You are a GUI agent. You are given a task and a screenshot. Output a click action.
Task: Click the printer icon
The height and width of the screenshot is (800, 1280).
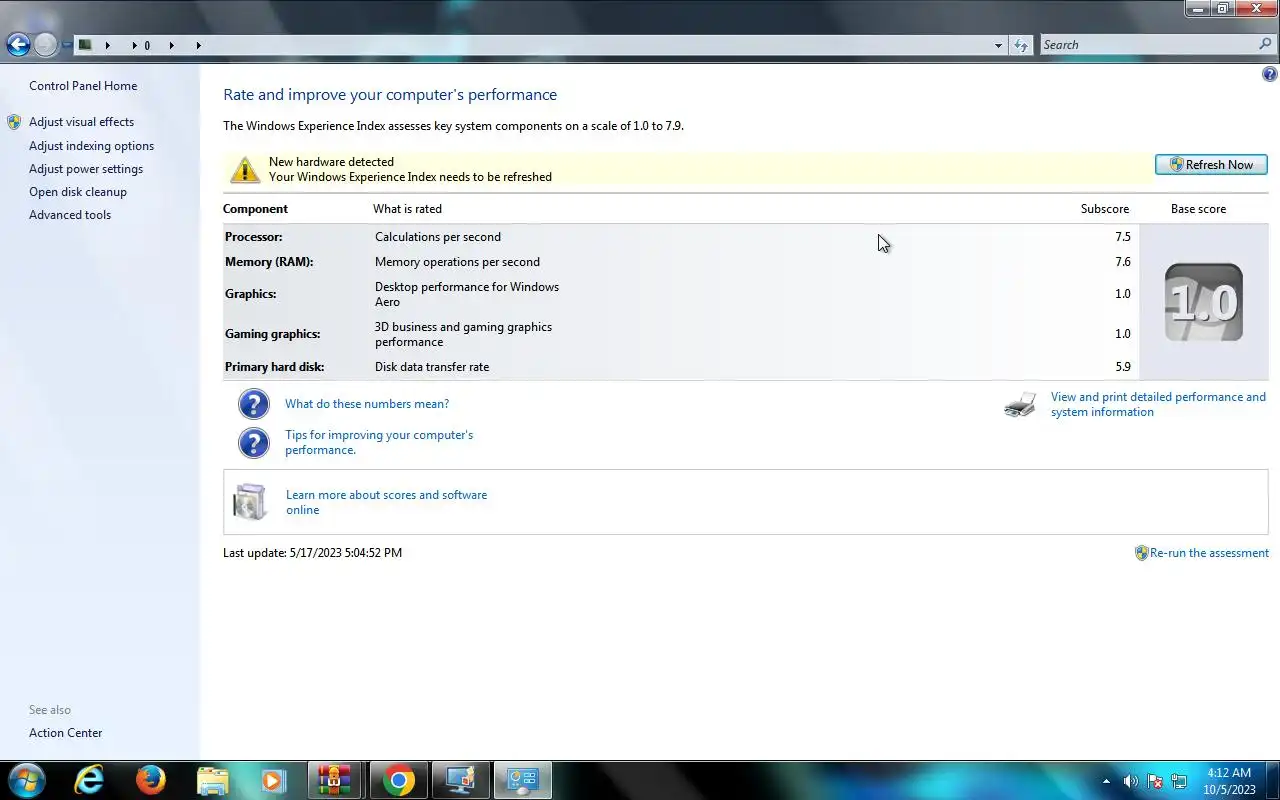pyautogui.click(x=1020, y=405)
